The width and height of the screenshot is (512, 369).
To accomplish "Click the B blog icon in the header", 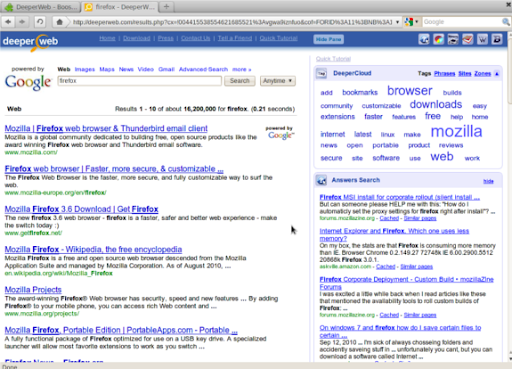I will pyautogui.click(x=497, y=39).
